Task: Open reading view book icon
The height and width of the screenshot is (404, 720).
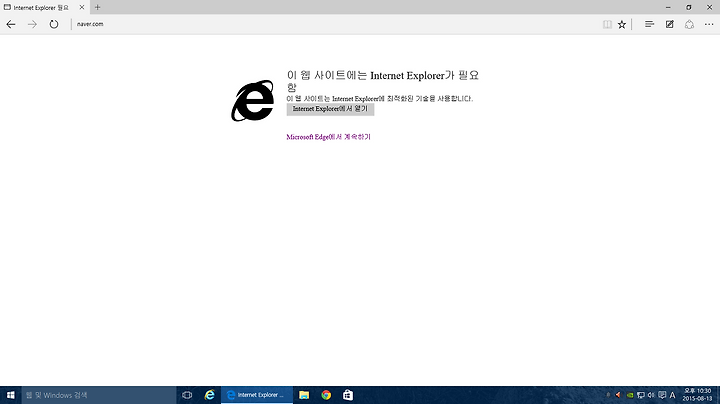Action: [x=607, y=24]
